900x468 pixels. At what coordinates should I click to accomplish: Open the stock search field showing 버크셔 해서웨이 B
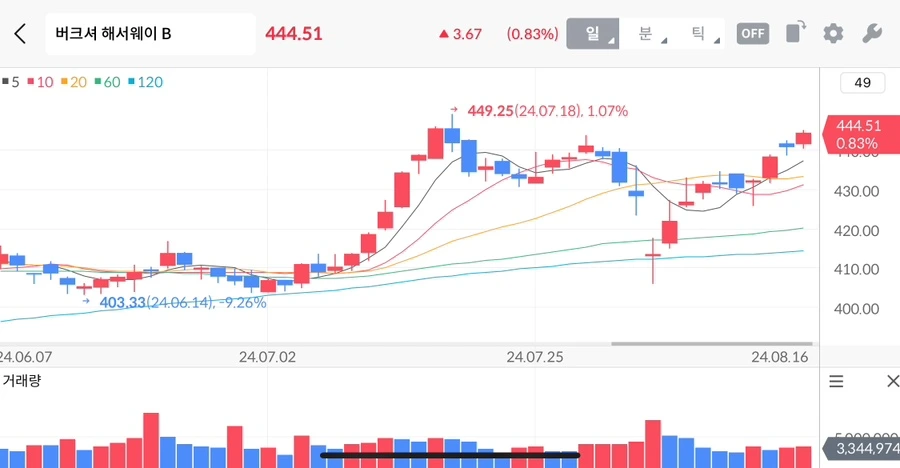(150, 34)
